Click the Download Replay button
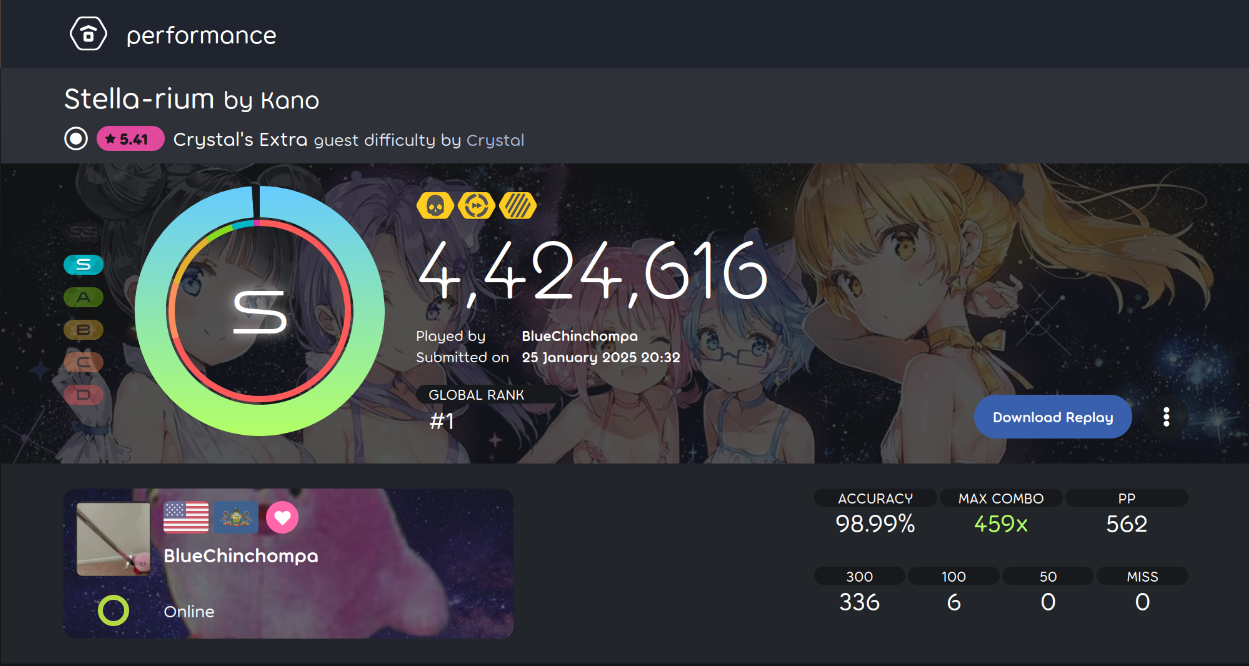This screenshot has height=666, width=1249. coord(1053,417)
